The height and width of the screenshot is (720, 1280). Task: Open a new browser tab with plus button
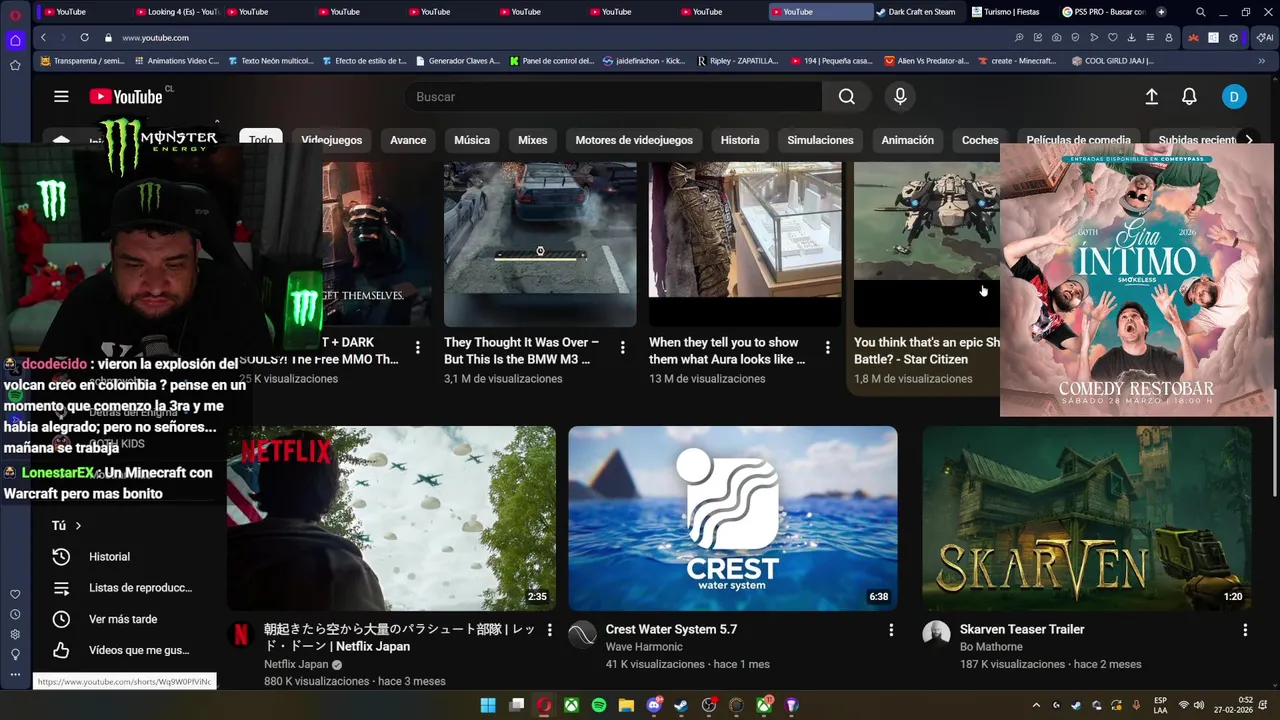(1161, 12)
